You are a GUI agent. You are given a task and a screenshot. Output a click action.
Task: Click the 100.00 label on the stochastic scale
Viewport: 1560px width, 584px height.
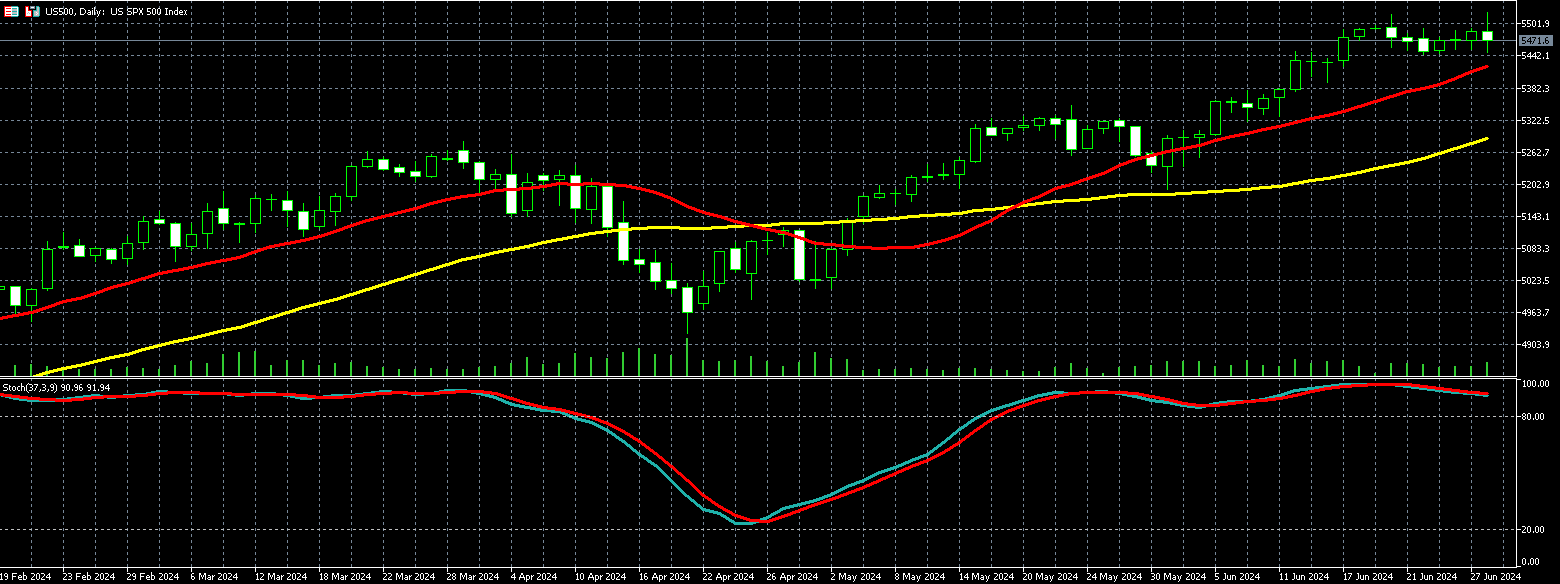coord(1535,384)
